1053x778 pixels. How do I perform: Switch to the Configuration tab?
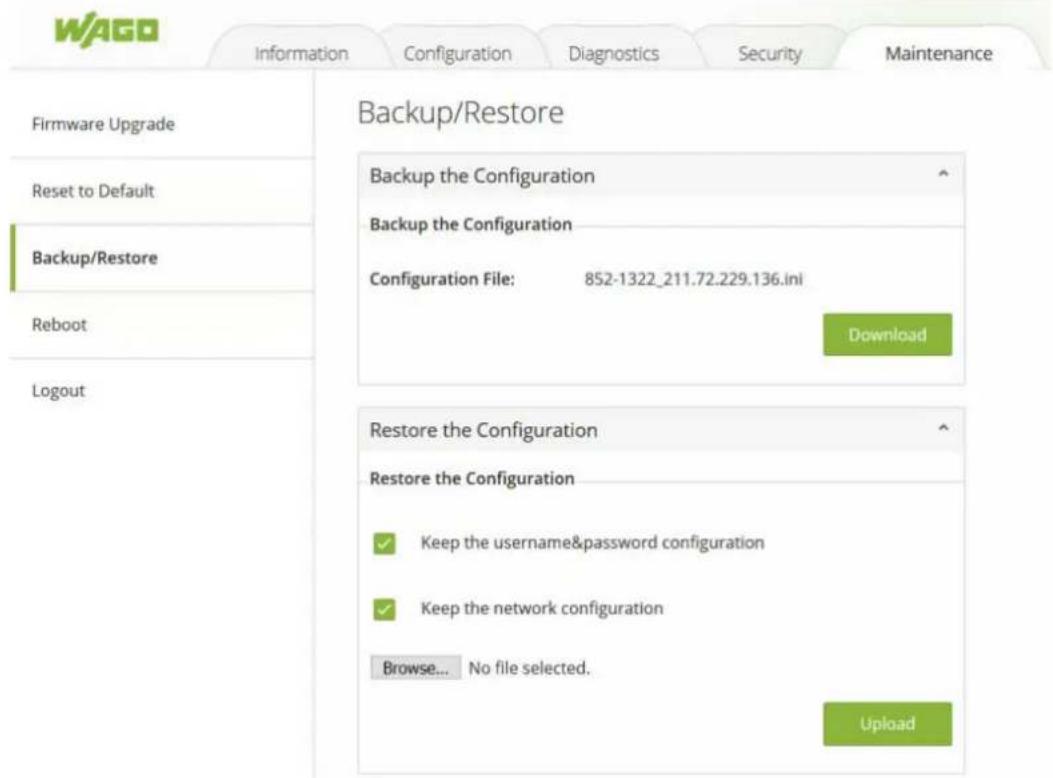pyautogui.click(x=457, y=53)
